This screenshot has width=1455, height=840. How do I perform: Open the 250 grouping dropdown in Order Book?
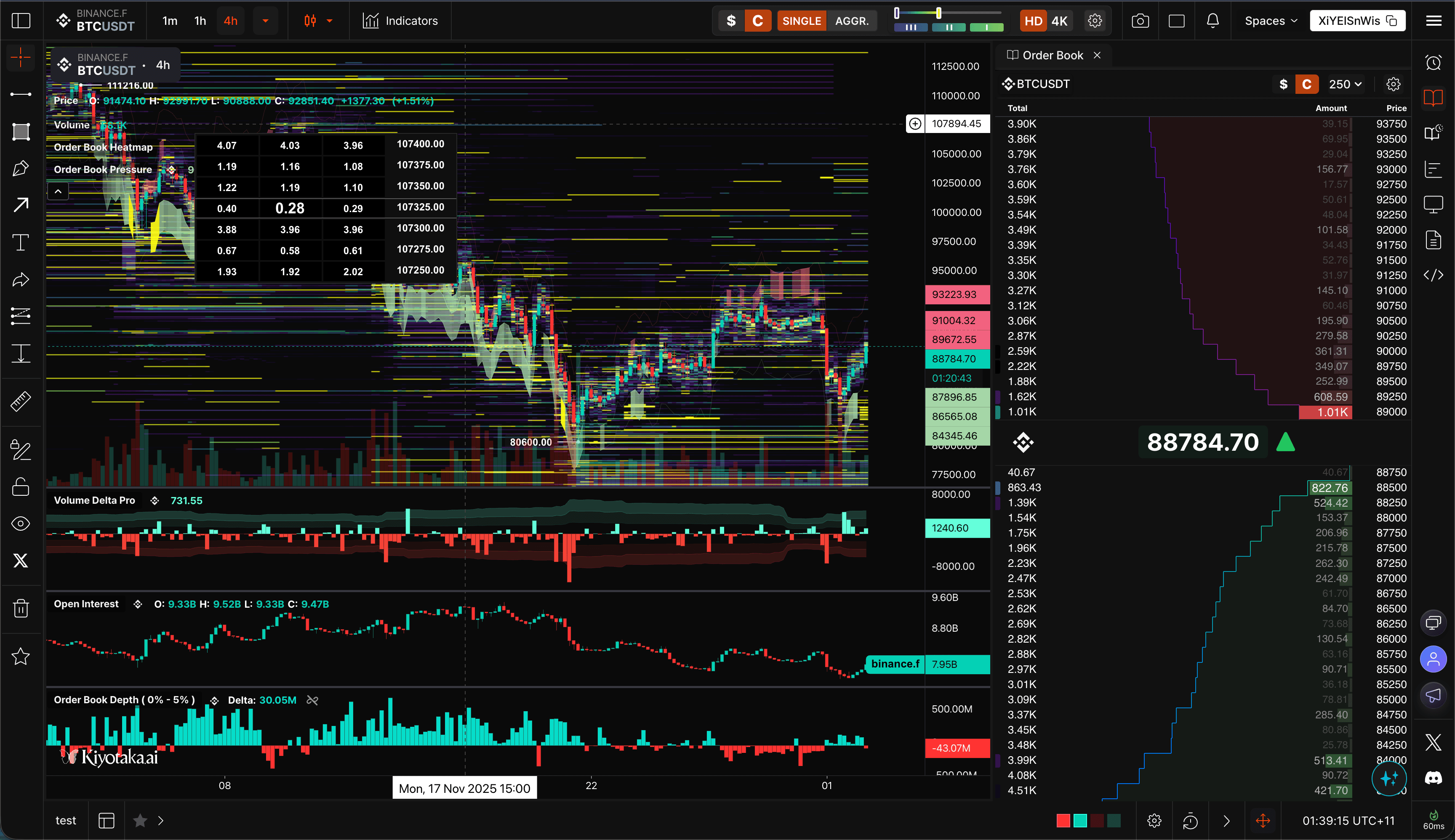click(1346, 84)
